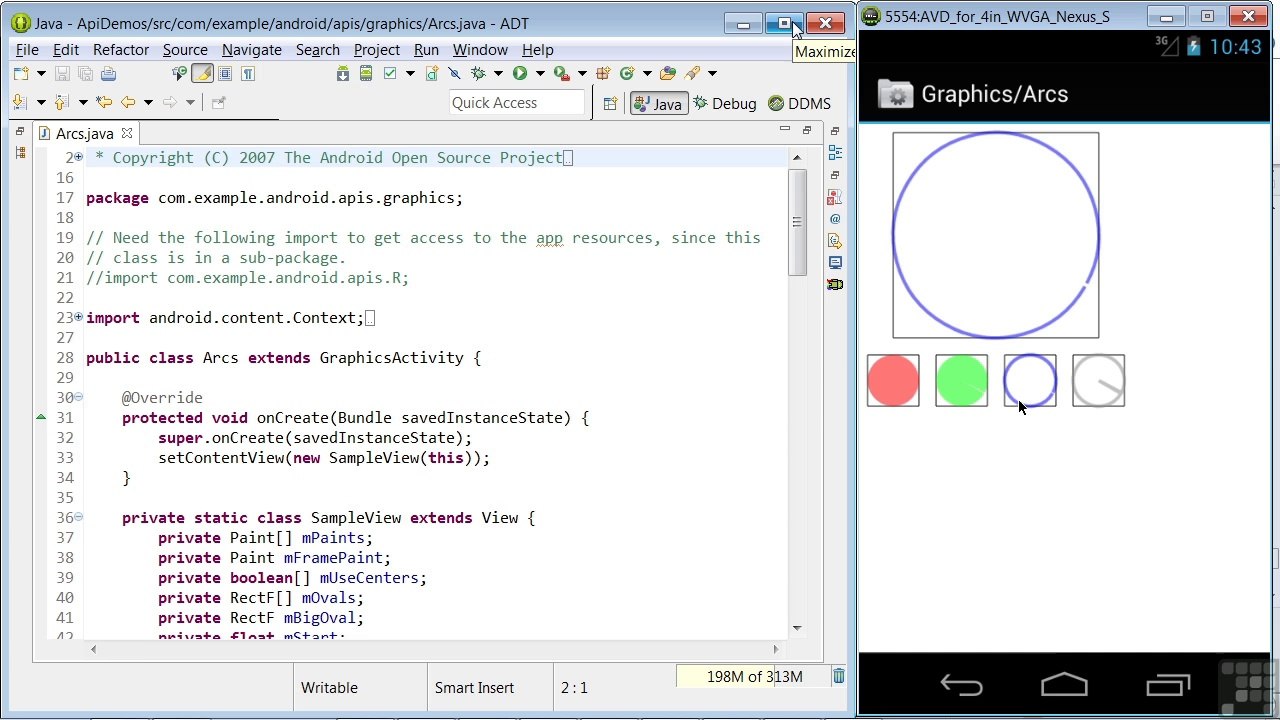Open the Declaration view icon

click(x=835, y=241)
